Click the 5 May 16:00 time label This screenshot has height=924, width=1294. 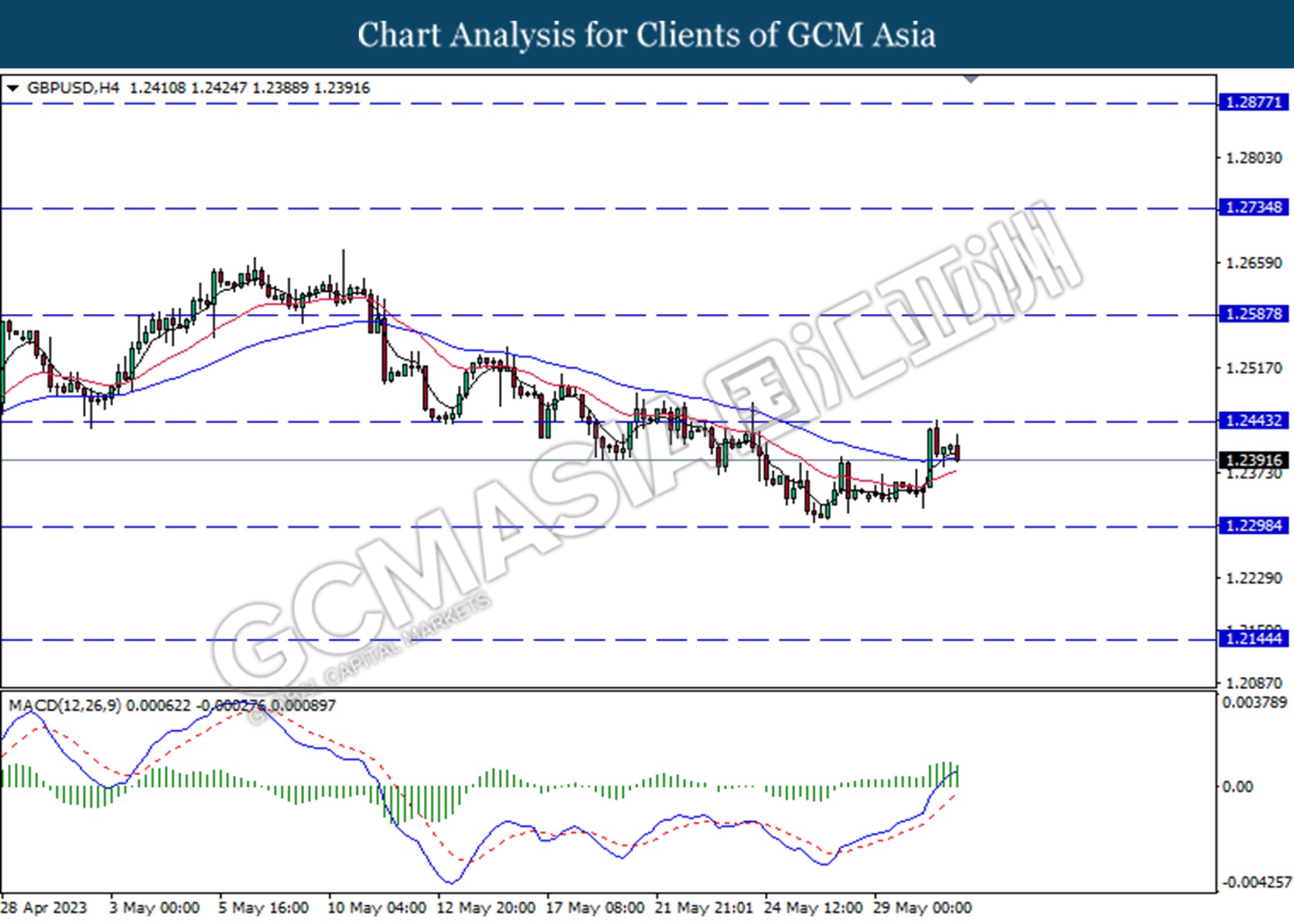click(x=263, y=908)
